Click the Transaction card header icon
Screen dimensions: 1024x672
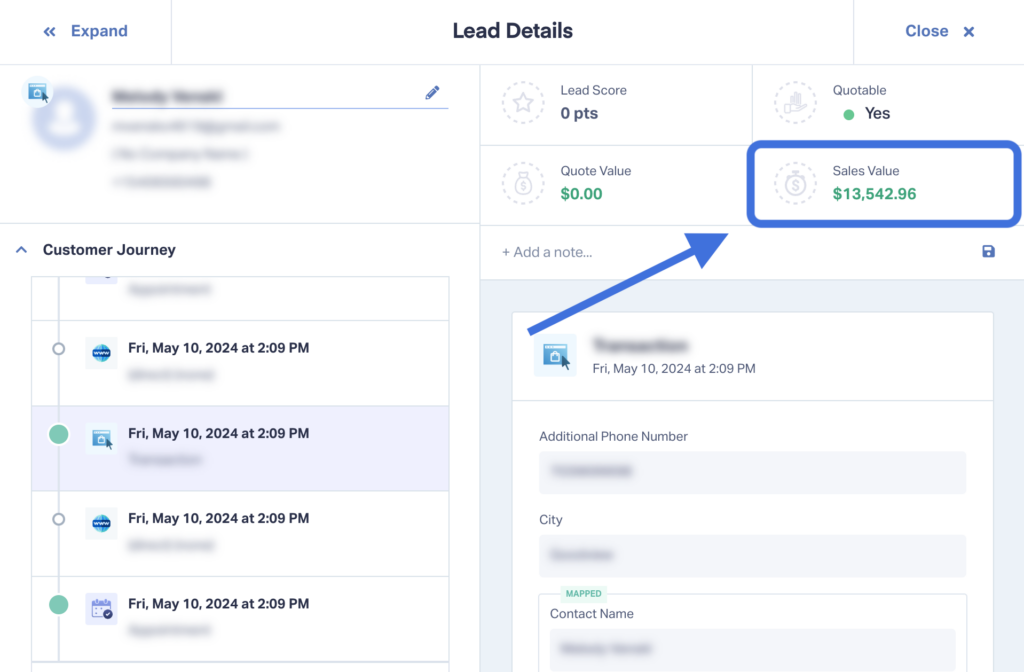(555, 355)
